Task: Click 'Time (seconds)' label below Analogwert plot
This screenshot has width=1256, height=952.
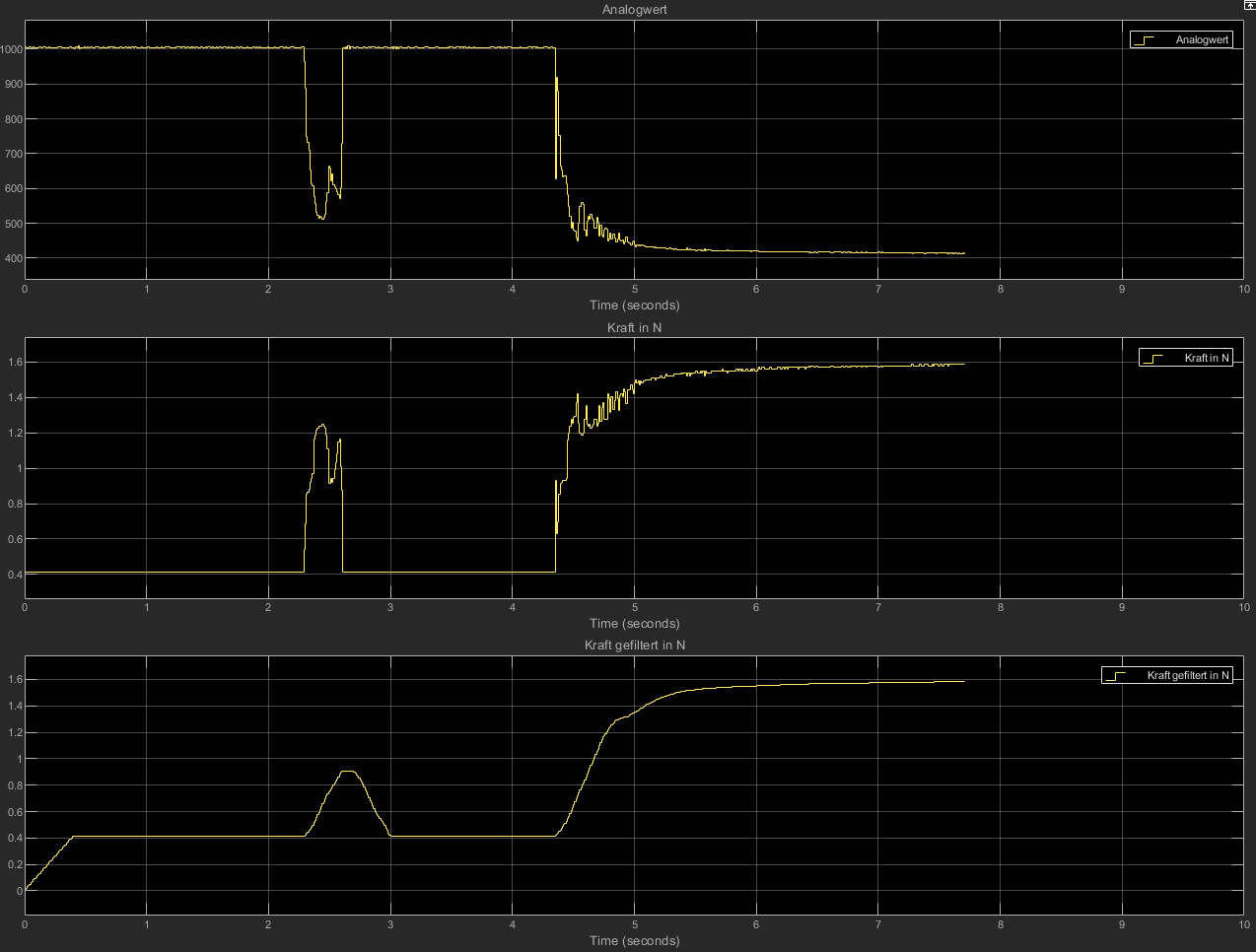Action: 634,306
